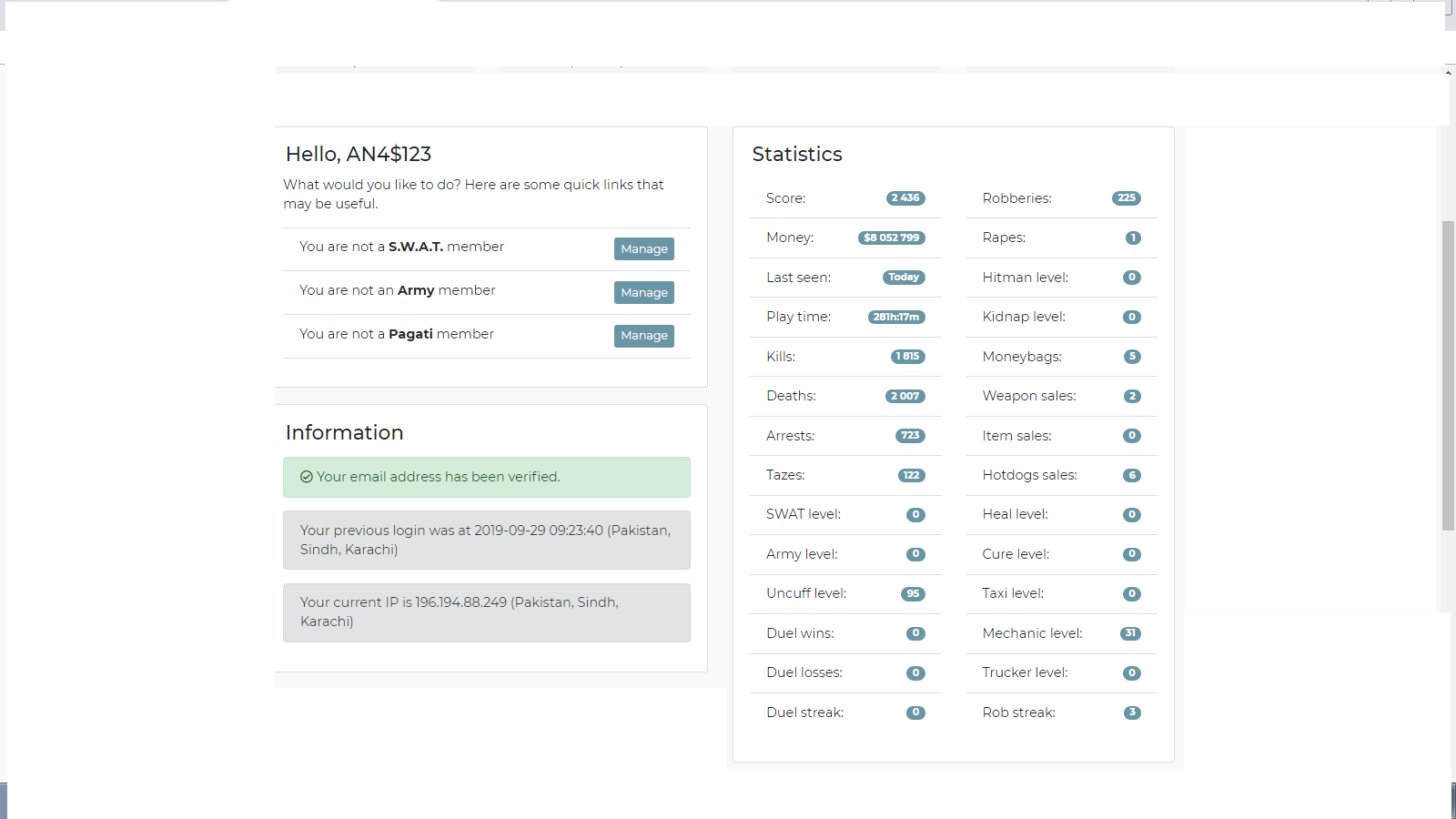Viewport: 1456px width, 819px height.
Task: Click the Score value badge 2 436
Action: [x=905, y=197]
